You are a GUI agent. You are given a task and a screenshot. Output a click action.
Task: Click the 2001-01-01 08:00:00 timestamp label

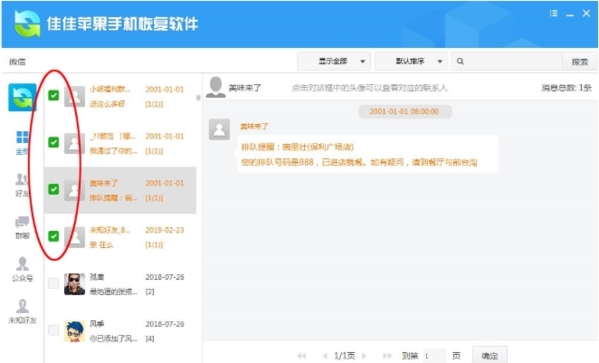pos(405,111)
